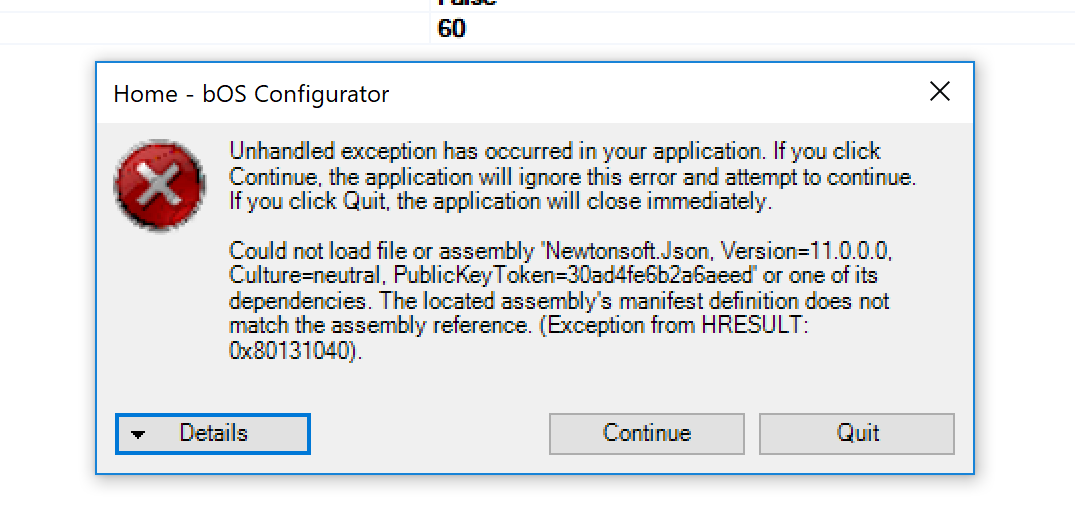Click the HRESULT code 0x80131040

292,351
